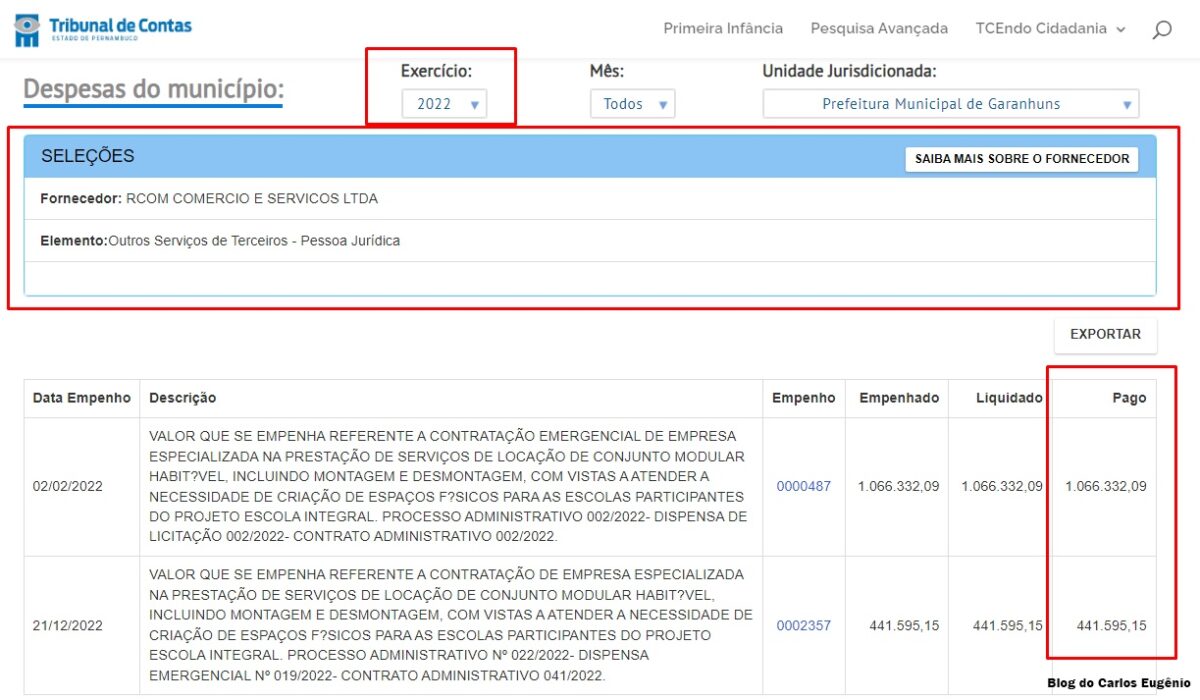Open the Mês dropdown showing Todos

click(x=632, y=104)
